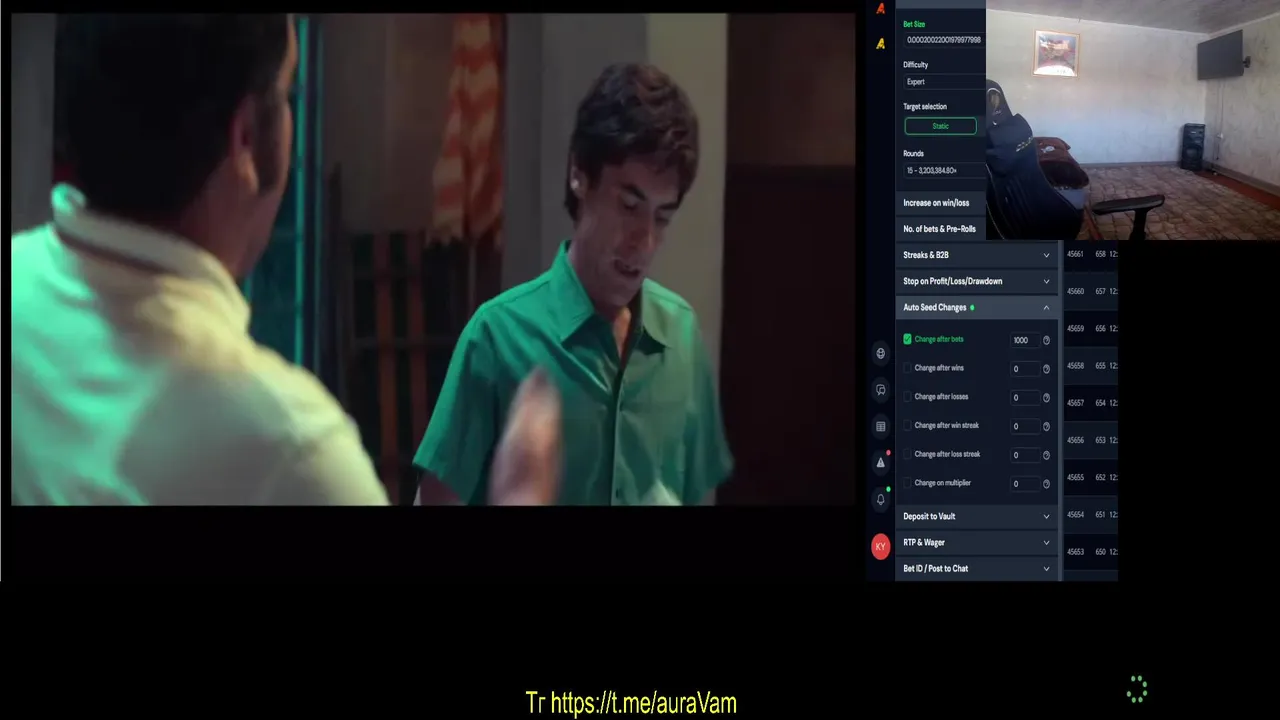1280x720 pixels.
Task: Expand the Bet ID / Post to Chat section
Action: point(977,568)
